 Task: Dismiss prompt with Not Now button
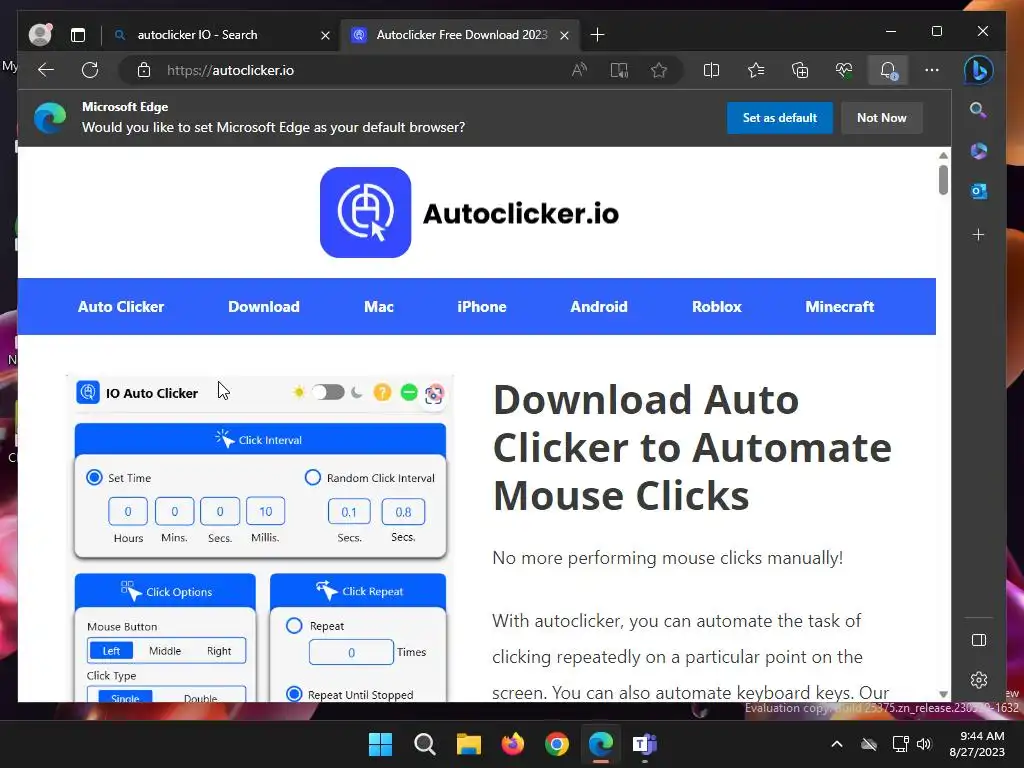(x=882, y=118)
